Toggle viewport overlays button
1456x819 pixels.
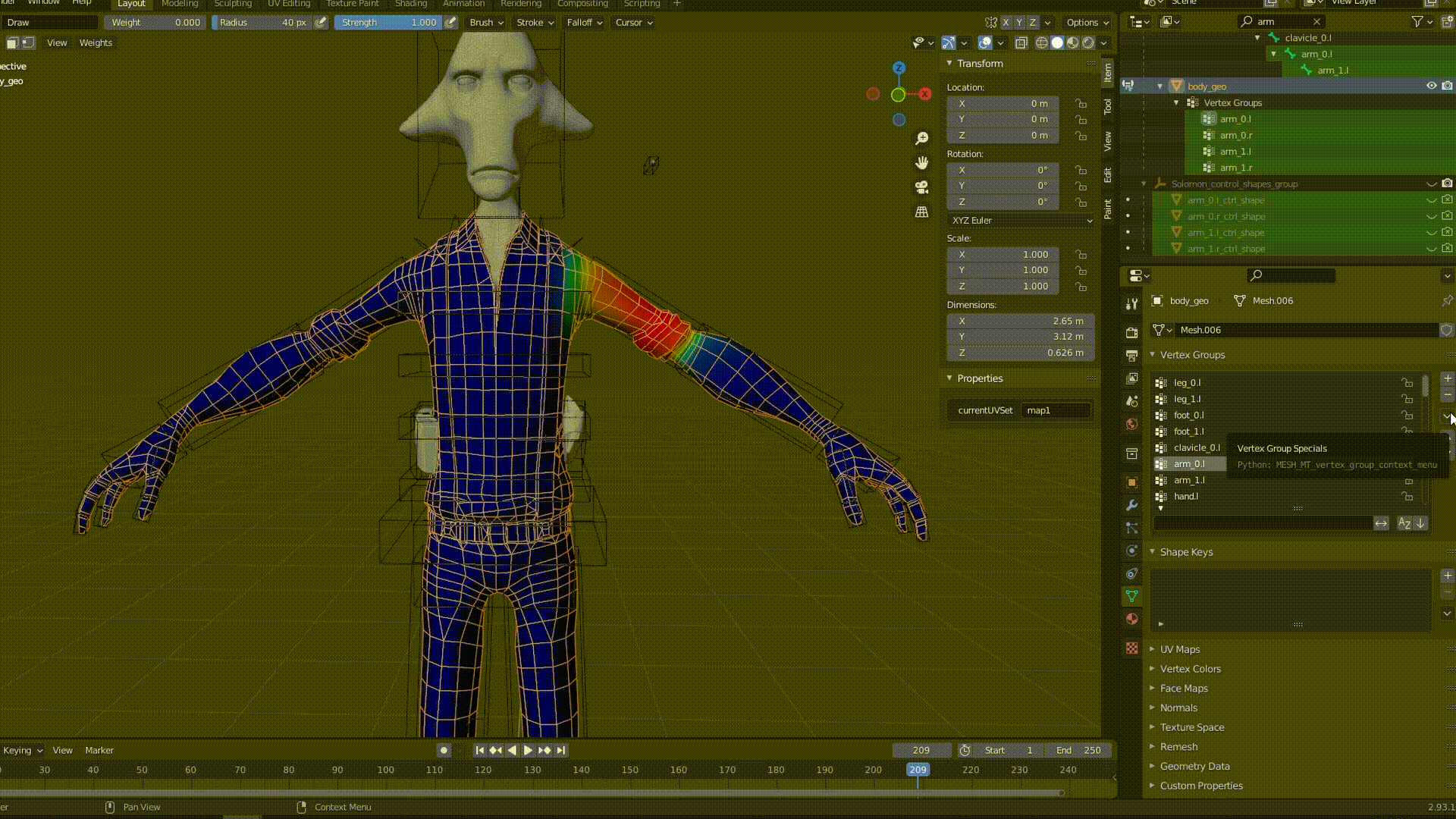click(x=984, y=42)
